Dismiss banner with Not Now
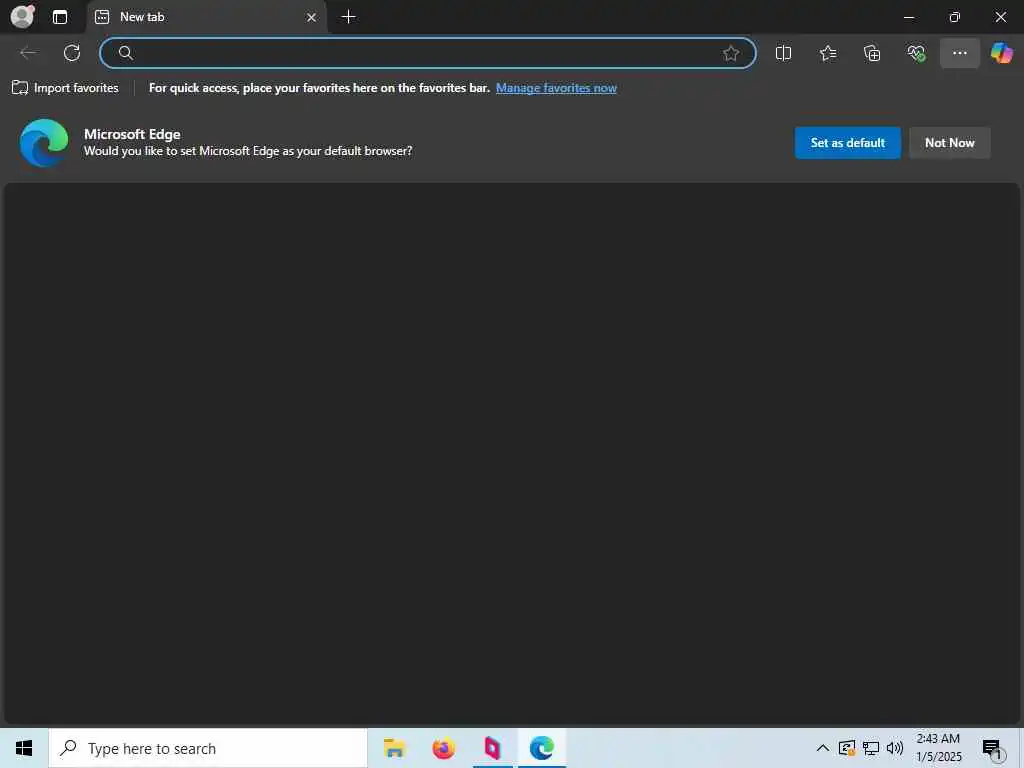1024x768 pixels. pos(950,142)
